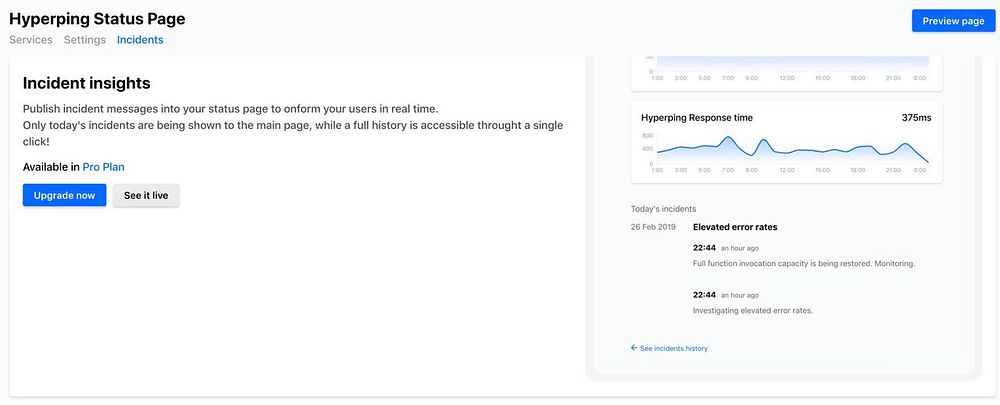Click the 26 Feb 2019 incident date
Image resolution: width=1000 pixels, height=405 pixels.
[653, 227]
